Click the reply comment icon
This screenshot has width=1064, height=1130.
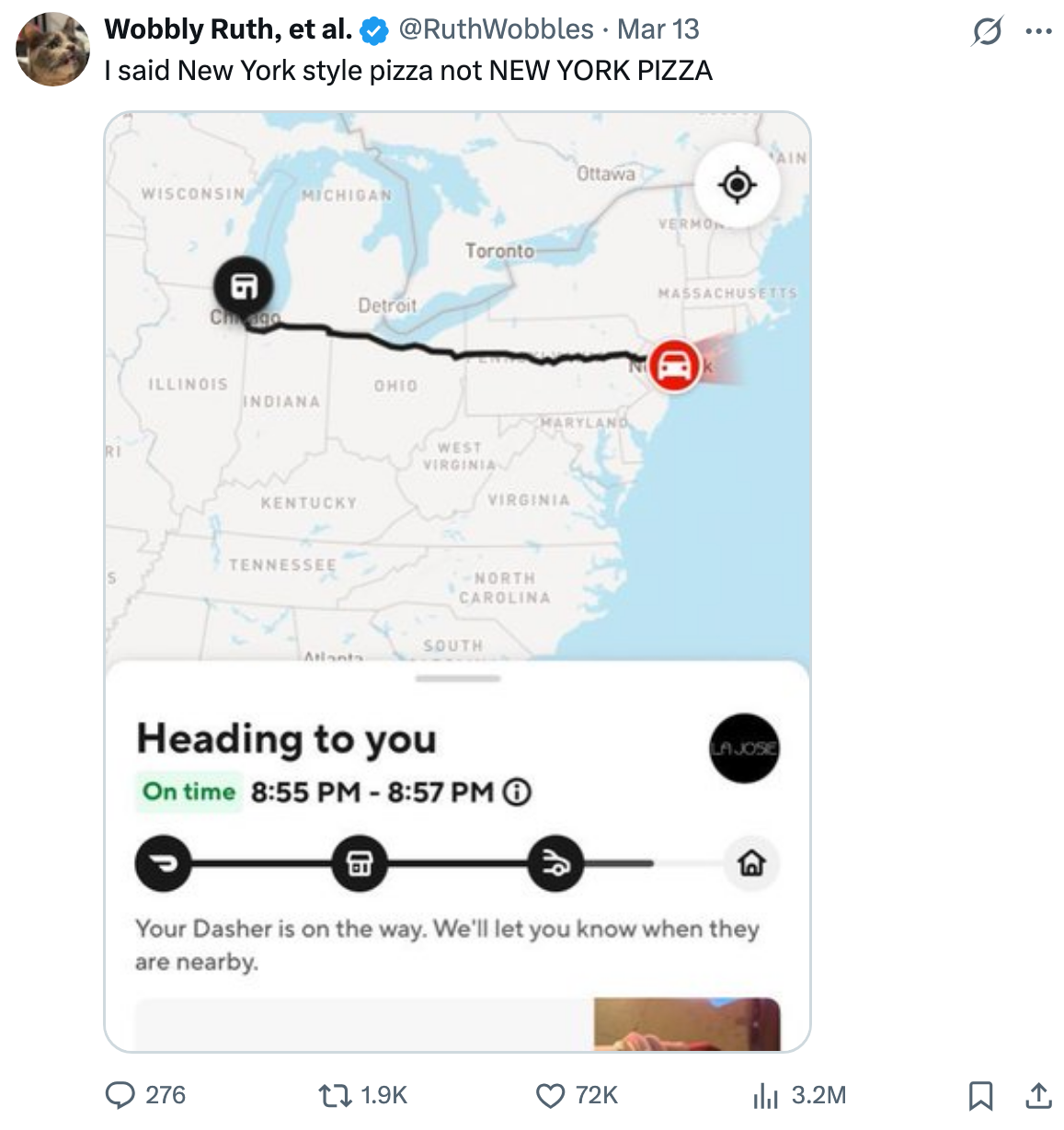click(120, 1094)
